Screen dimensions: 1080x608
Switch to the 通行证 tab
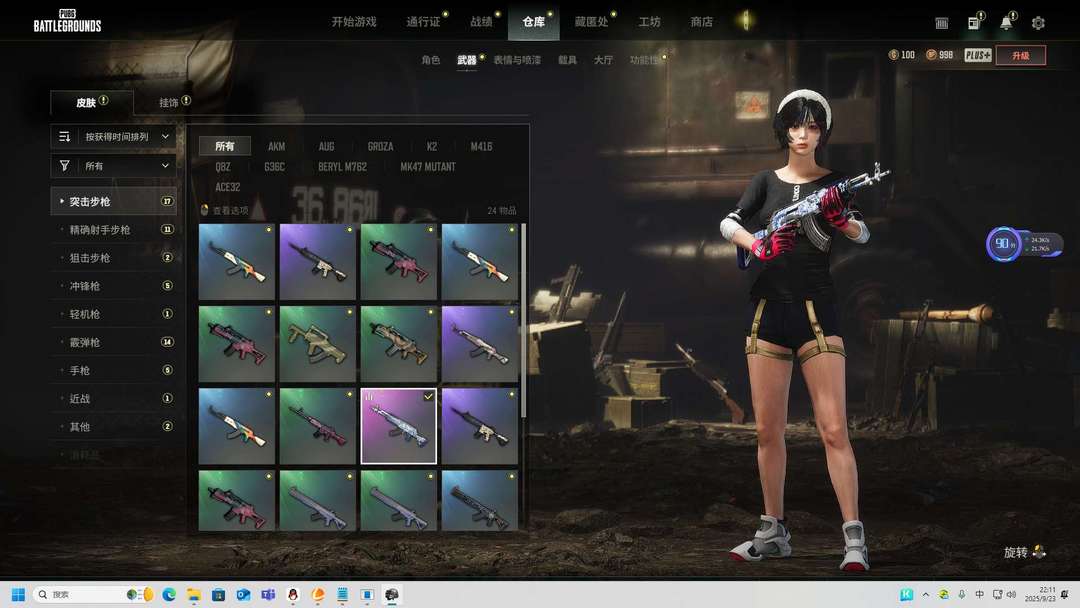(423, 21)
